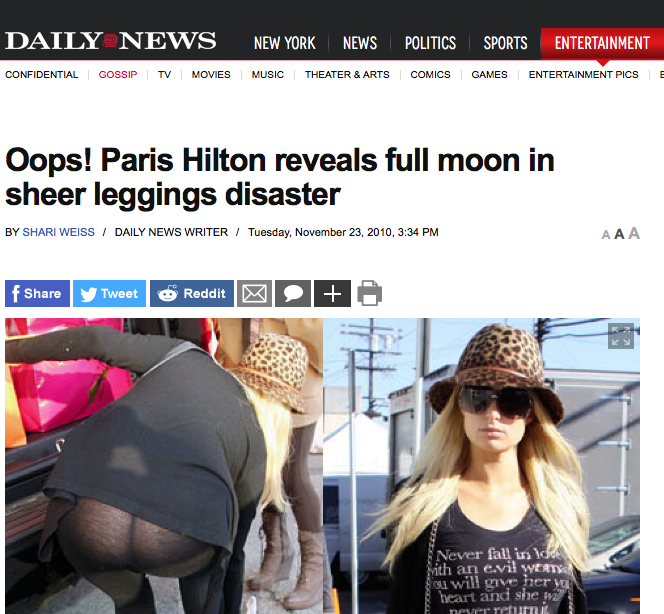This screenshot has width=664, height=614.
Task: Open the New York section
Action: click(285, 43)
